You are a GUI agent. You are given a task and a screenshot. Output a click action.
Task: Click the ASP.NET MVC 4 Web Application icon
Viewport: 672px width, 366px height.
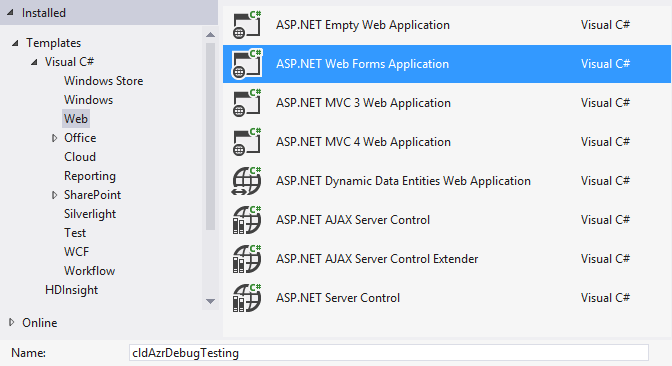pyautogui.click(x=247, y=142)
